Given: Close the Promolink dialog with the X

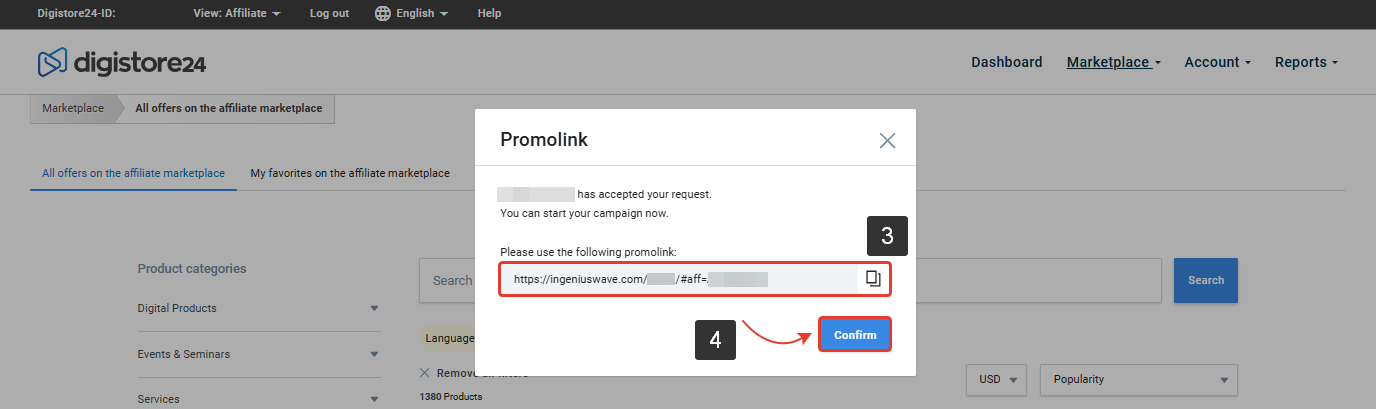Looking at the screenshot, I should point(887,140).
